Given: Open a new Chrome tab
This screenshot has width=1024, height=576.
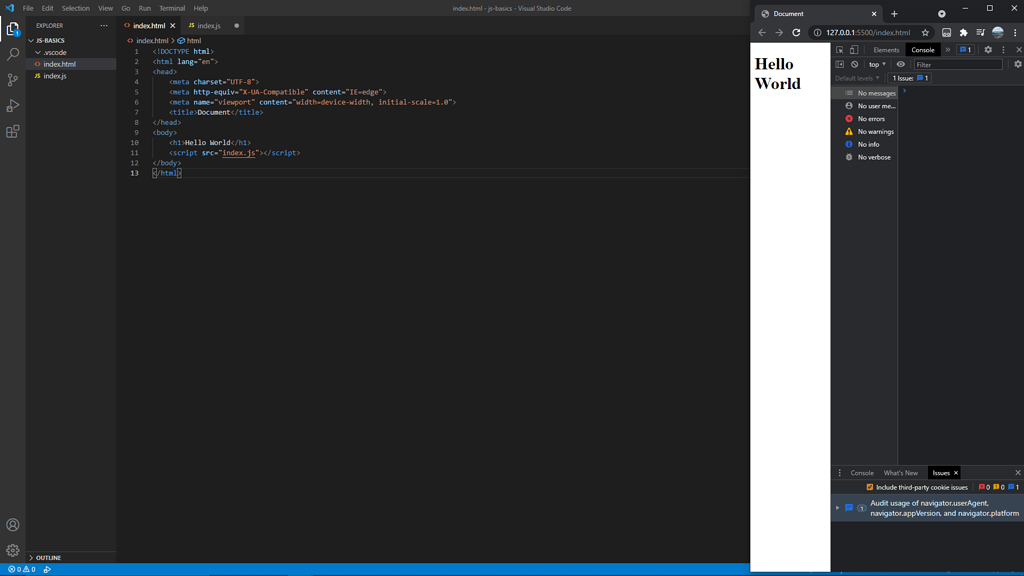Looking at the screenshot, I should (x=894, y=14).
